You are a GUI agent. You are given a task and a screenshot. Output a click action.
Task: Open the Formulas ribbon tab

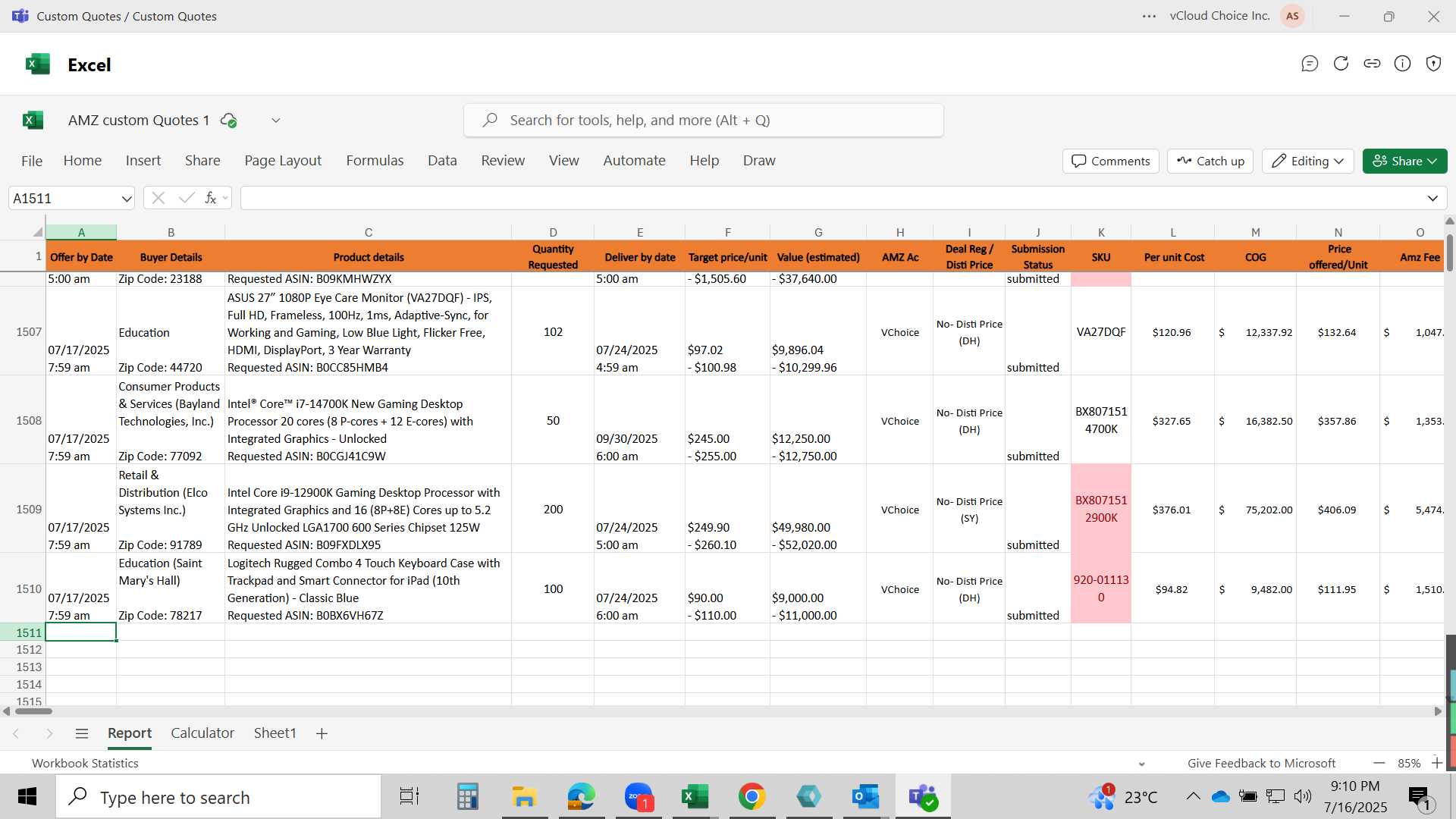[x=375, y=161]
